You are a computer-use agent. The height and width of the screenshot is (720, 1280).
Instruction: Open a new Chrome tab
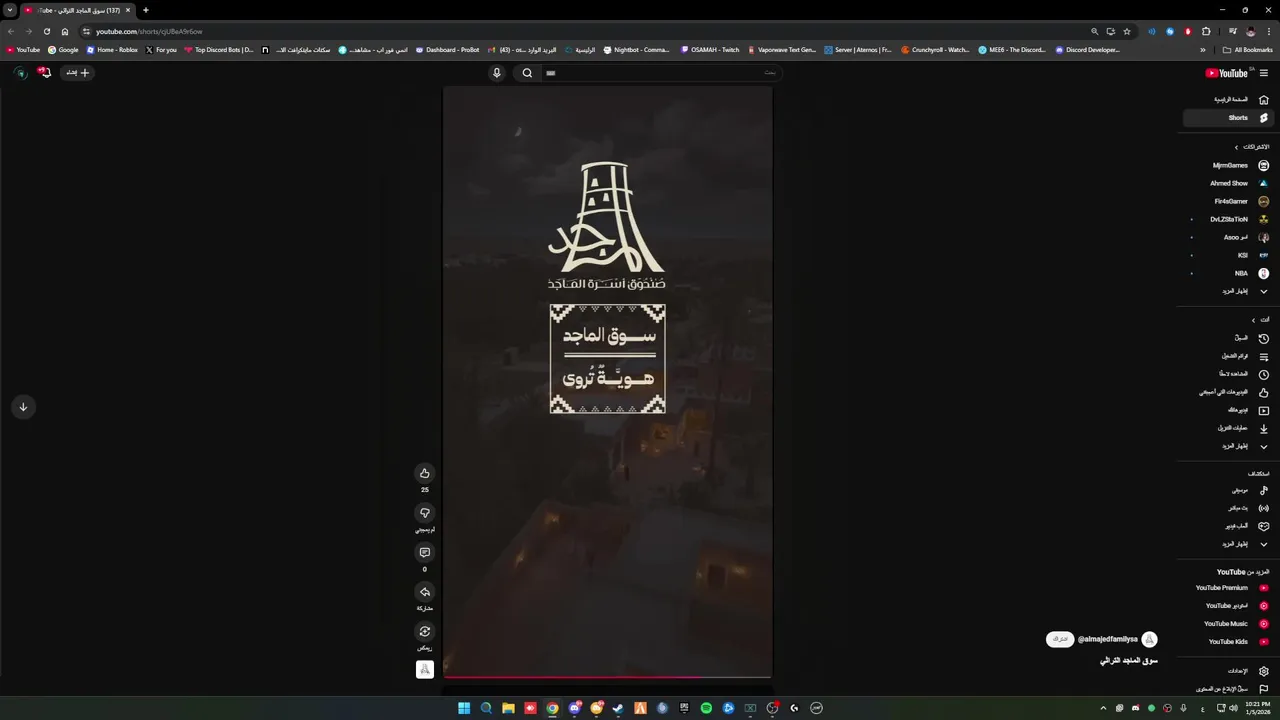point(146,10)
